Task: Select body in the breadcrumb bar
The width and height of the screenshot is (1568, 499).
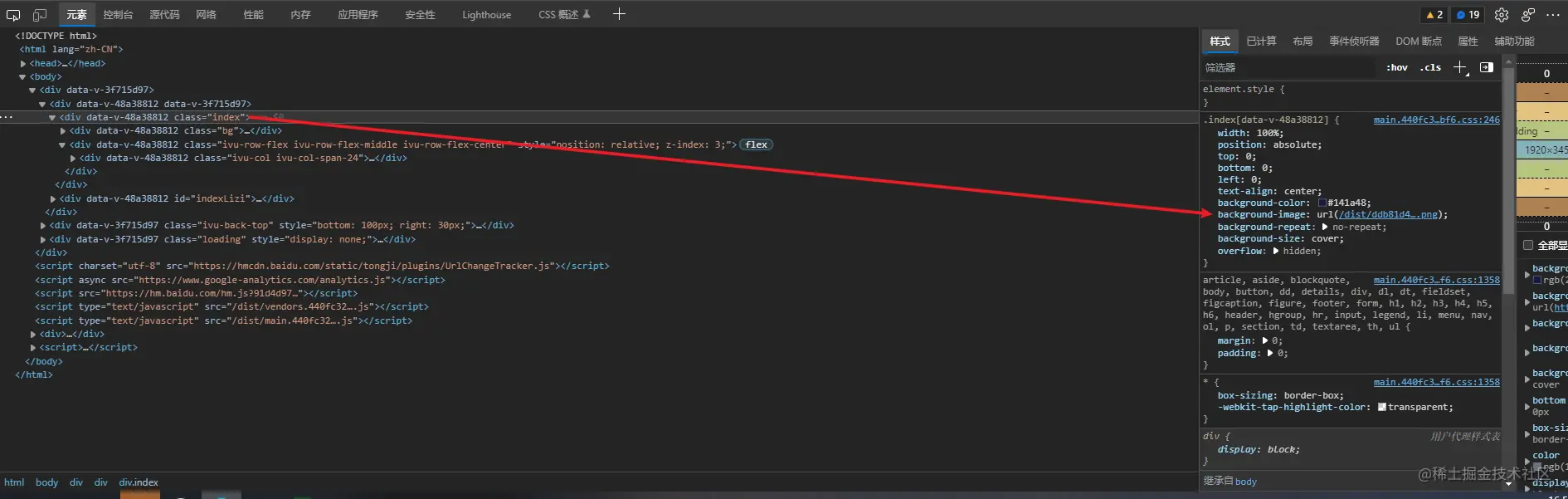Action: pyautogui.click(x=46, y=482)
